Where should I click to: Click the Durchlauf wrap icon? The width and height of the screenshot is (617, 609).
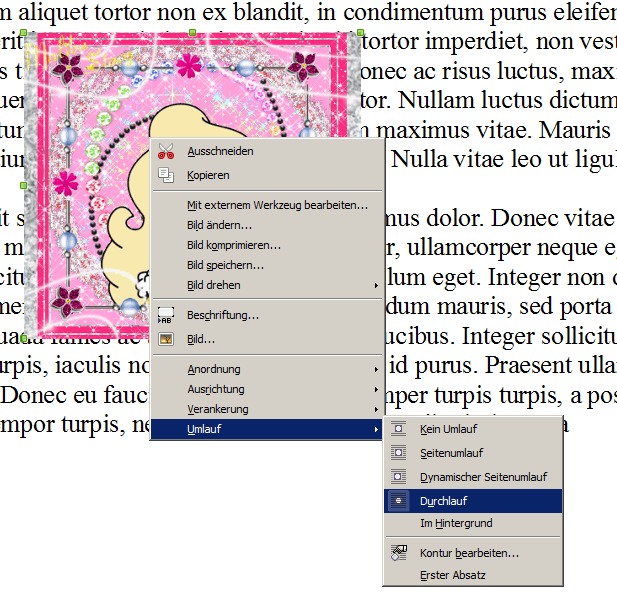pos(398,501)
